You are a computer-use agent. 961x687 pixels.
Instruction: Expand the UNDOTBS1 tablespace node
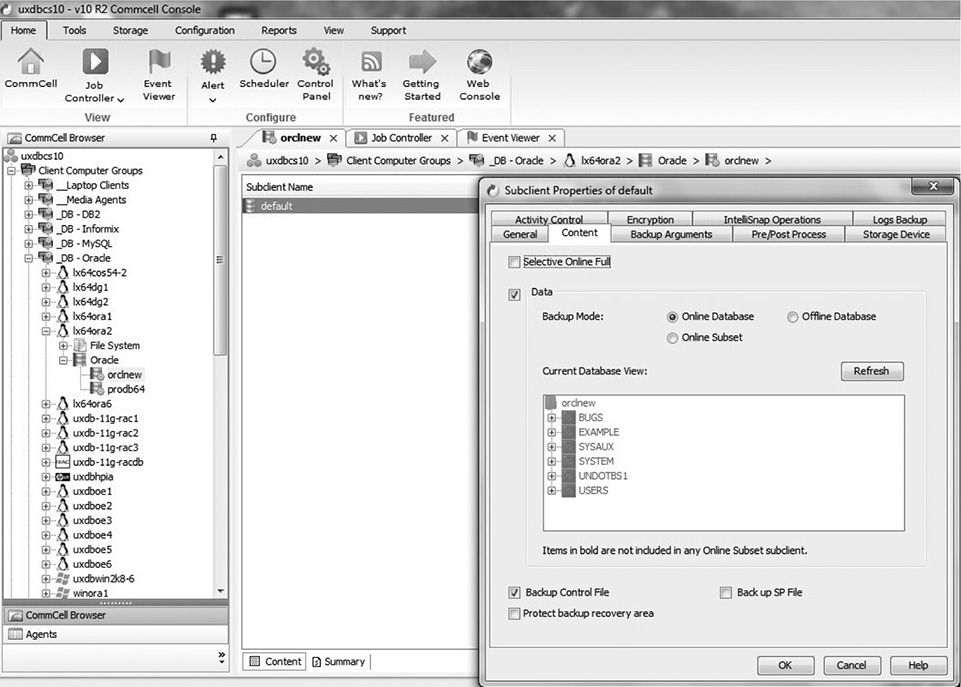[x=552, y=476]
